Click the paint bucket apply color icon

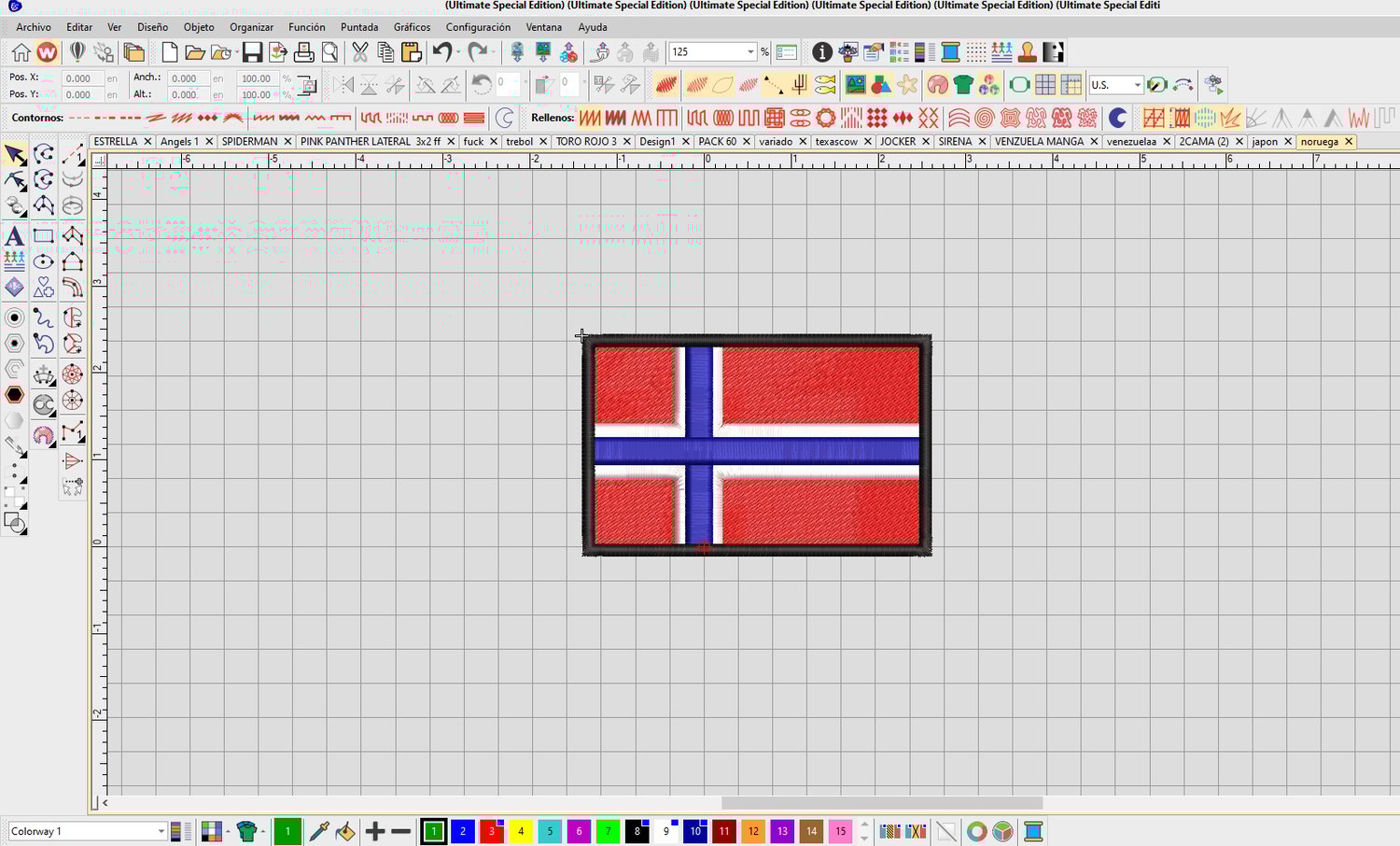[x=345, y=831]
